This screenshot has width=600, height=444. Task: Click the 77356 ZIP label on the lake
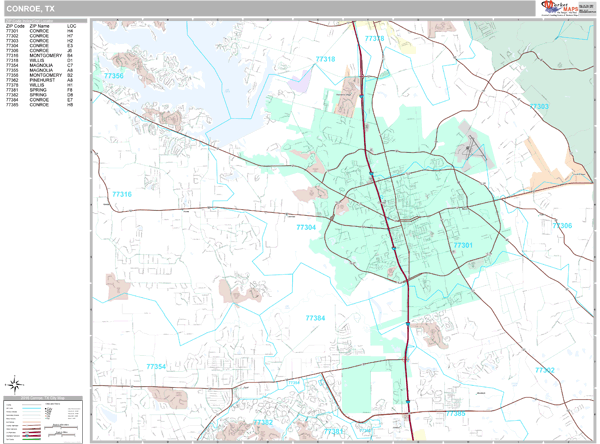(x=113, y=76)
